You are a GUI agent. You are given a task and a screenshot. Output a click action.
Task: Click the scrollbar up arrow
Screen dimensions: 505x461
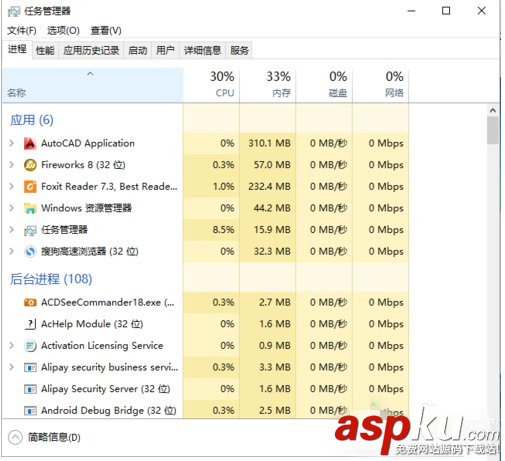pyautogui.click(x=493, y=110)
